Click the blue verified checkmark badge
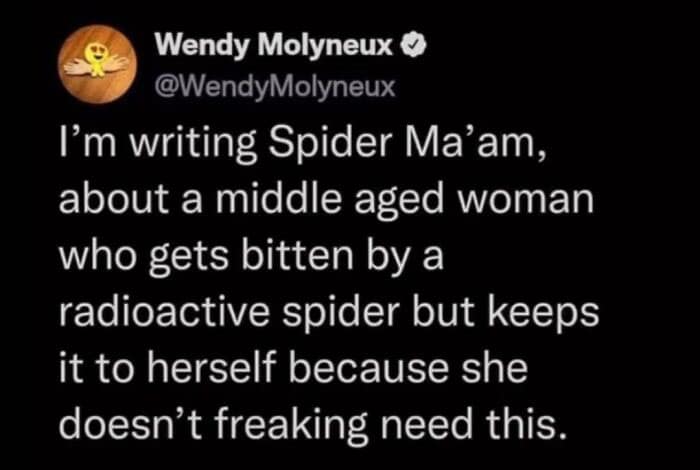Viewport: 700px width, 470px height. tap(412, 45)
